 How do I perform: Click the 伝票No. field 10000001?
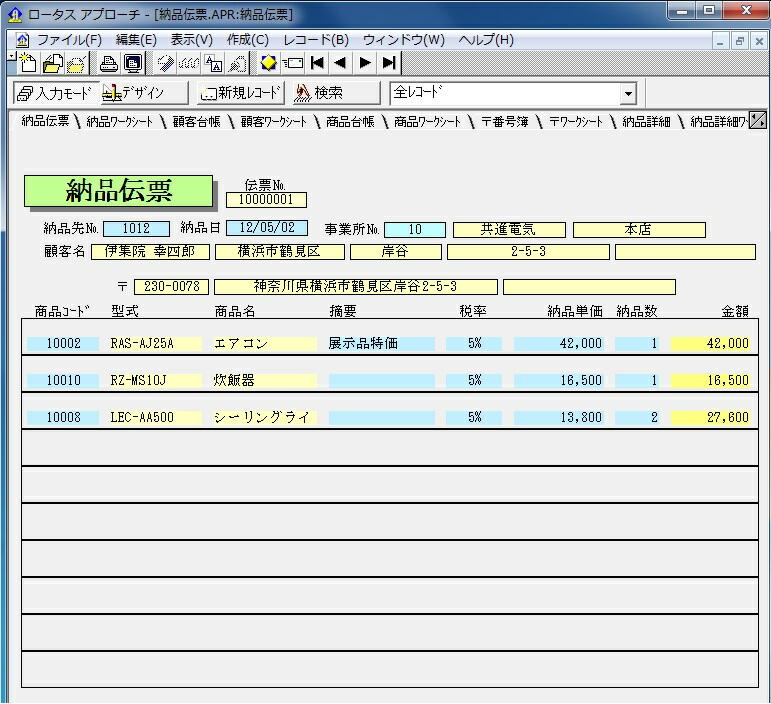tap(266, 200)
